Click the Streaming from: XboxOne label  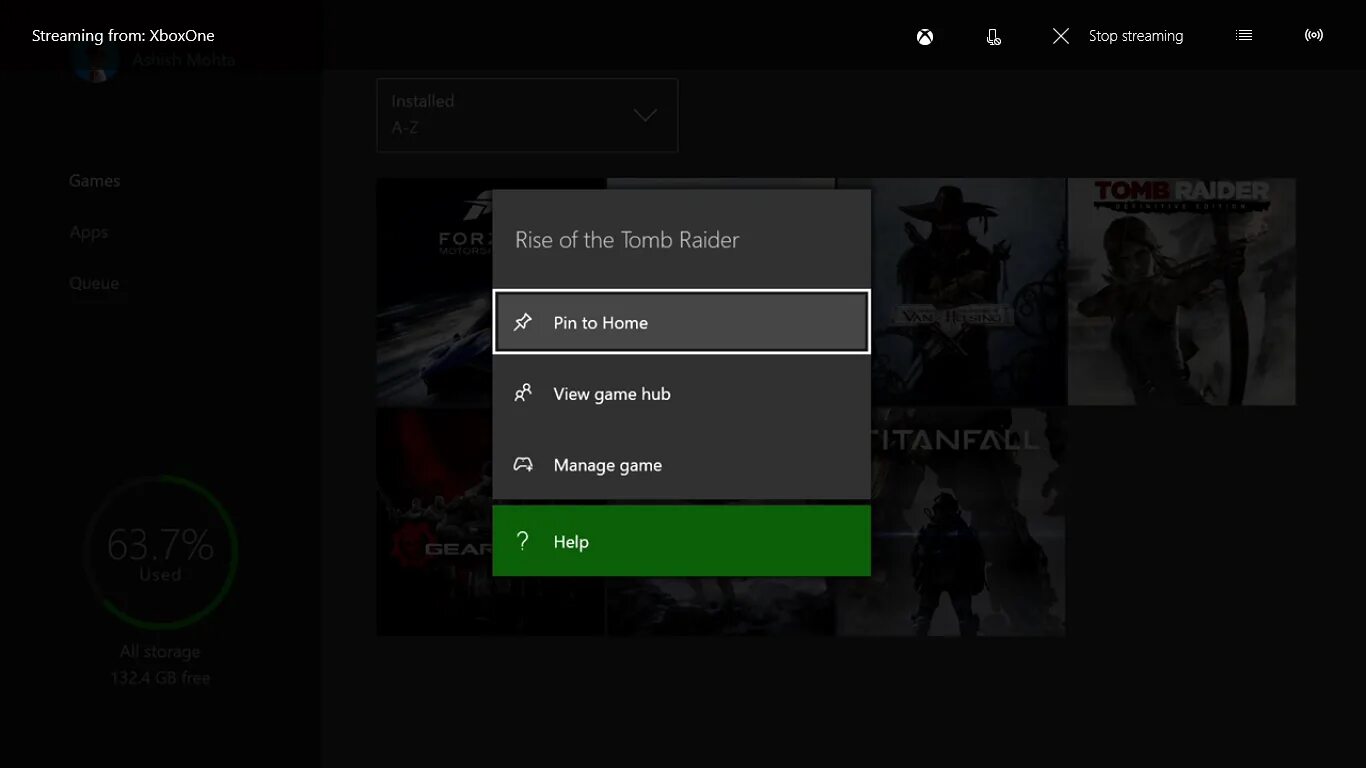click(123, 36)
